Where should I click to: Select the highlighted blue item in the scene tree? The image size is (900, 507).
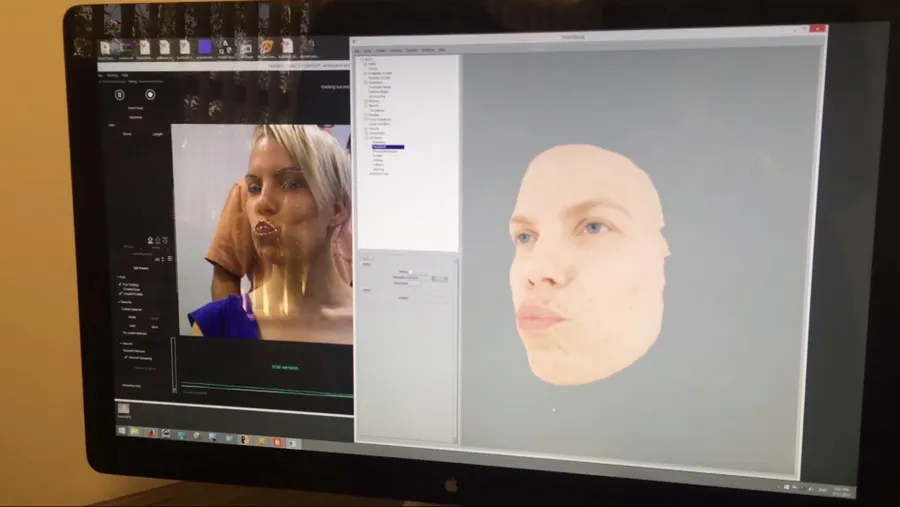coord(387,147)
